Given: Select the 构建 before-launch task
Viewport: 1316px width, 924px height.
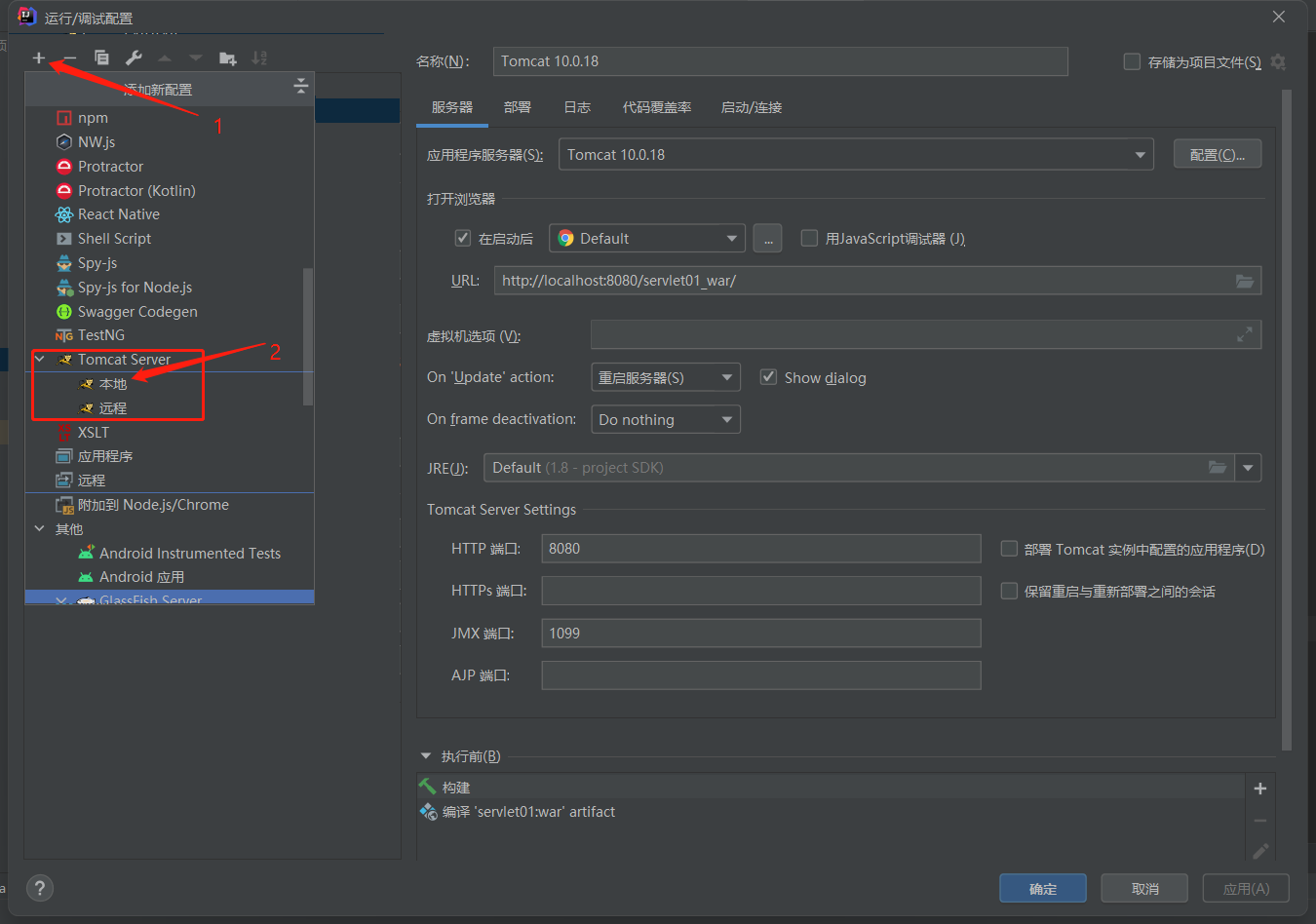Looking at the screenshot, I should pyautogui.click(x=831, y=788).
